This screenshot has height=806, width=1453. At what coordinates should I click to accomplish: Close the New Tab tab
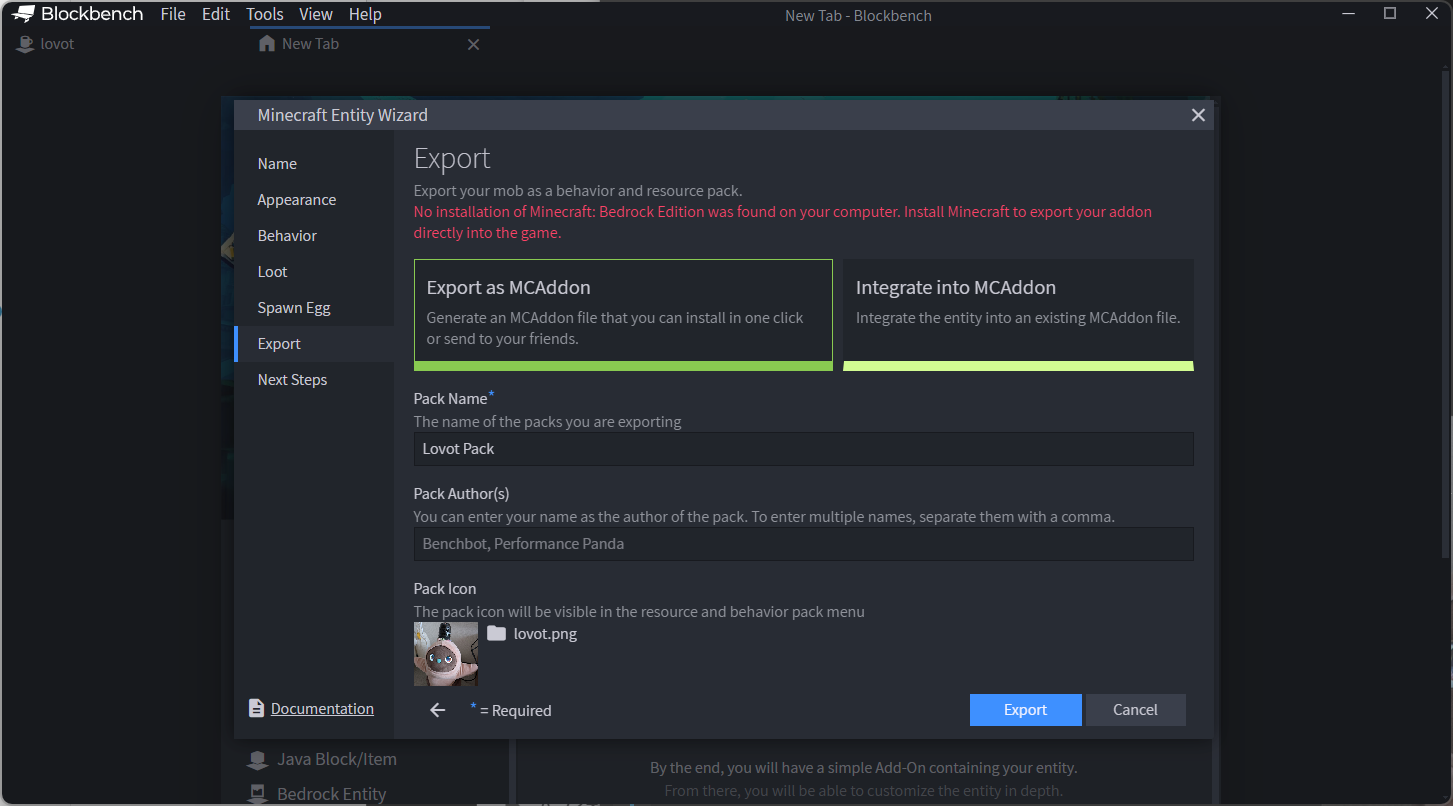[474, 44]
